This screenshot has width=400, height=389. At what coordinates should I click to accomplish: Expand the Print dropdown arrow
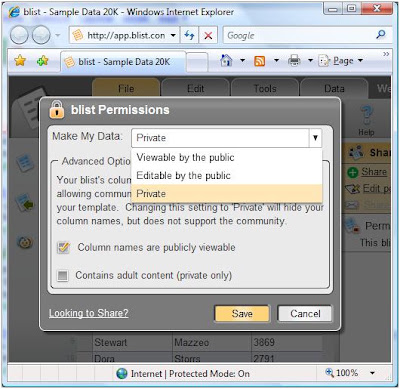coord(310,61)
